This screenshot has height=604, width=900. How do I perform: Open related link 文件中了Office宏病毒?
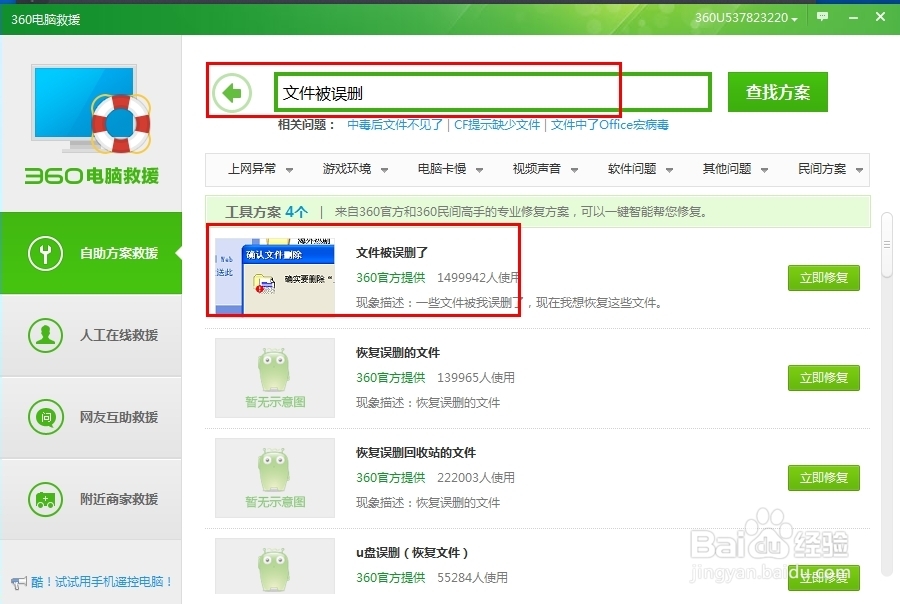click(610, 125)
